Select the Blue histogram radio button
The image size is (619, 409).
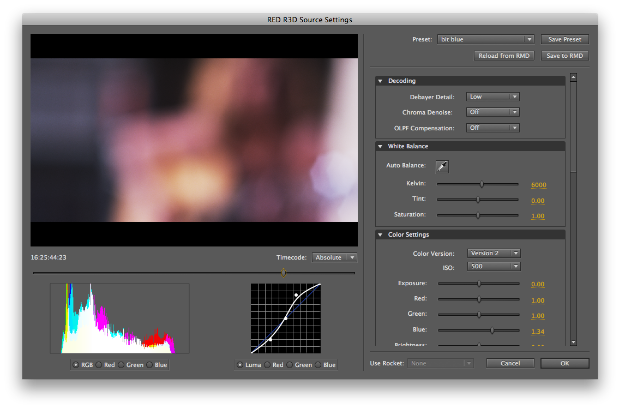(x=149, y=365)
